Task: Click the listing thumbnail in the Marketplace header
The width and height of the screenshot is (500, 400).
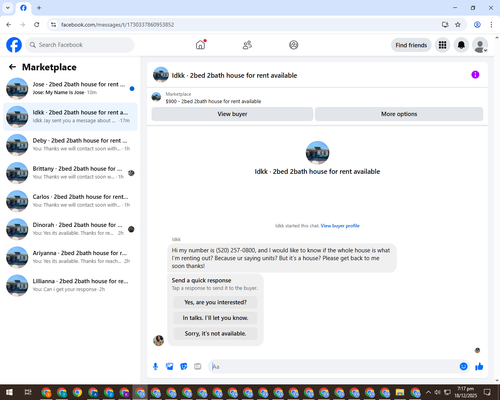Action: tap(156, 97)
